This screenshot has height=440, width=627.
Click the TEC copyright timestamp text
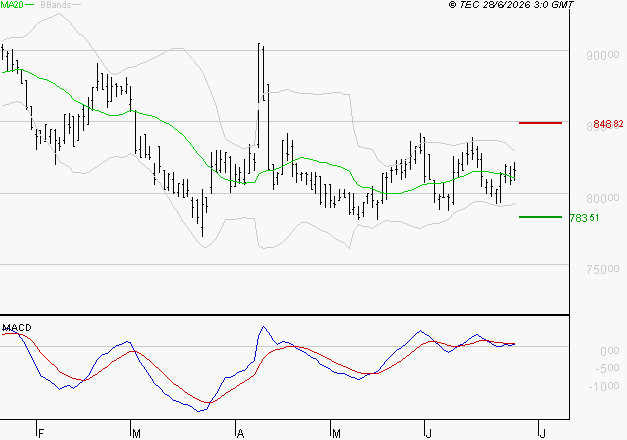click(511, 4)
